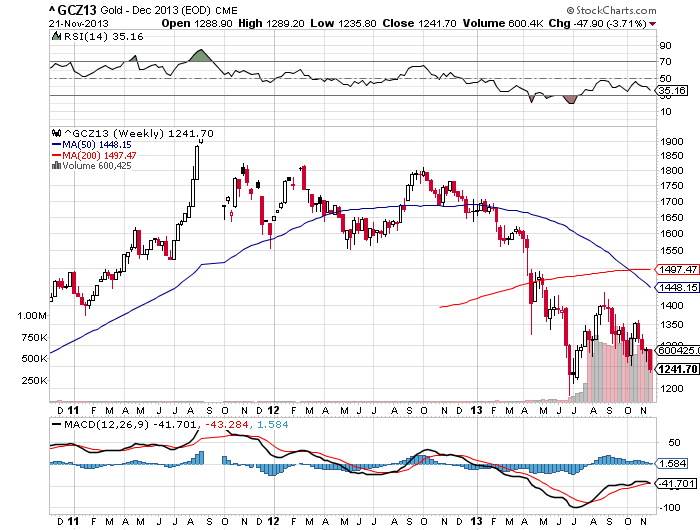700x530 pixels.
Task: Click the 1497.47 MA(200) price tag
Action: [676, 269]
